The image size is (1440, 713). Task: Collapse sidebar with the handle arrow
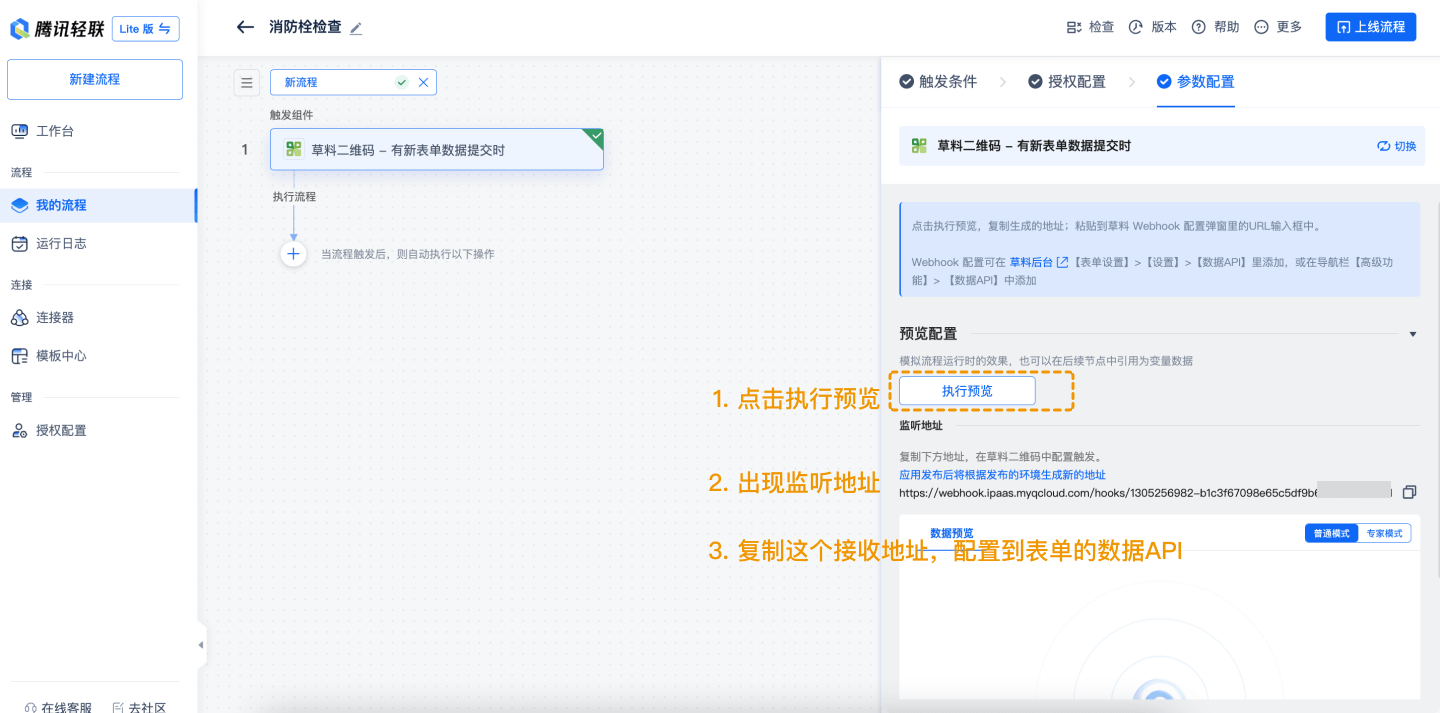tap(200, 645)
